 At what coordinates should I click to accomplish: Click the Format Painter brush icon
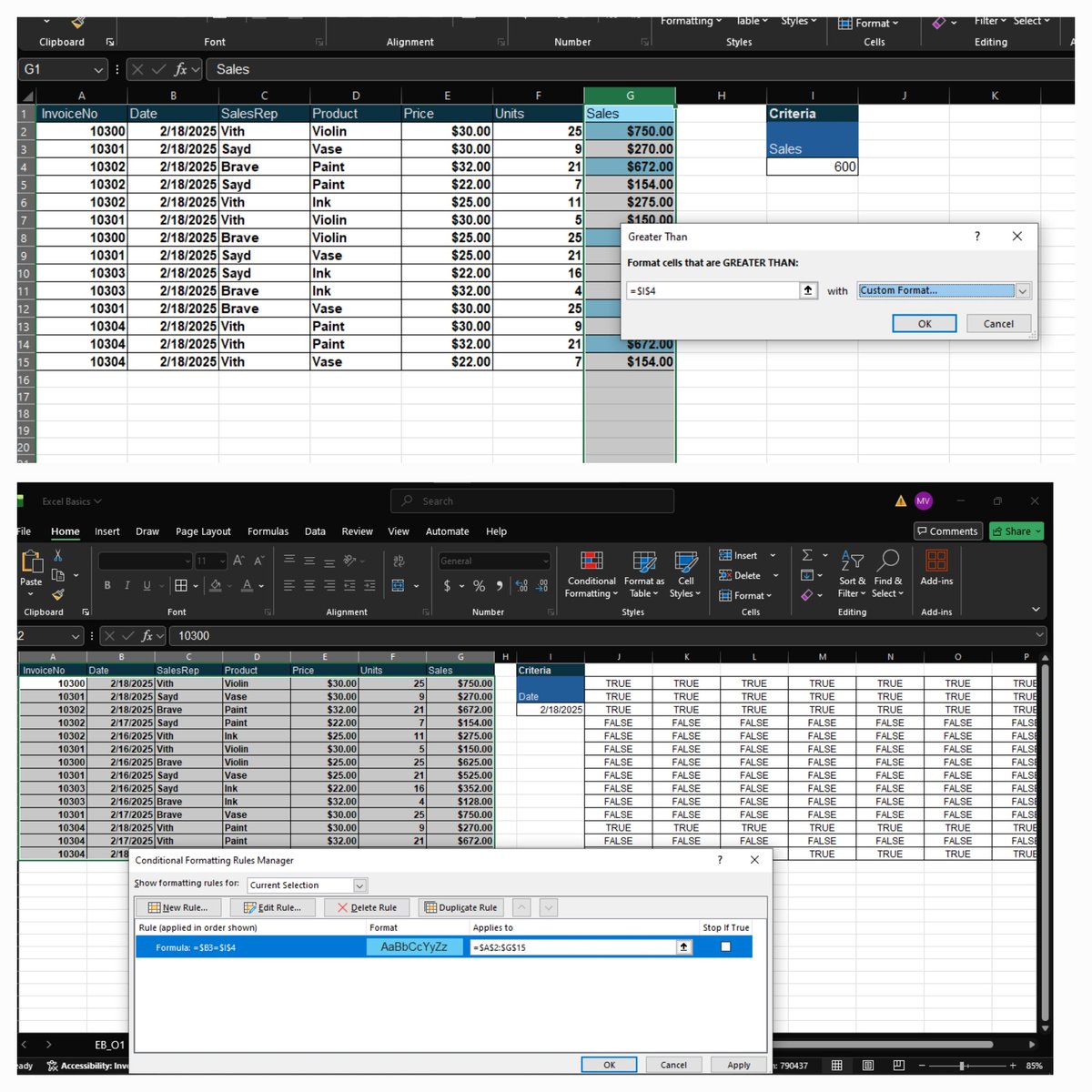point(57,594)
